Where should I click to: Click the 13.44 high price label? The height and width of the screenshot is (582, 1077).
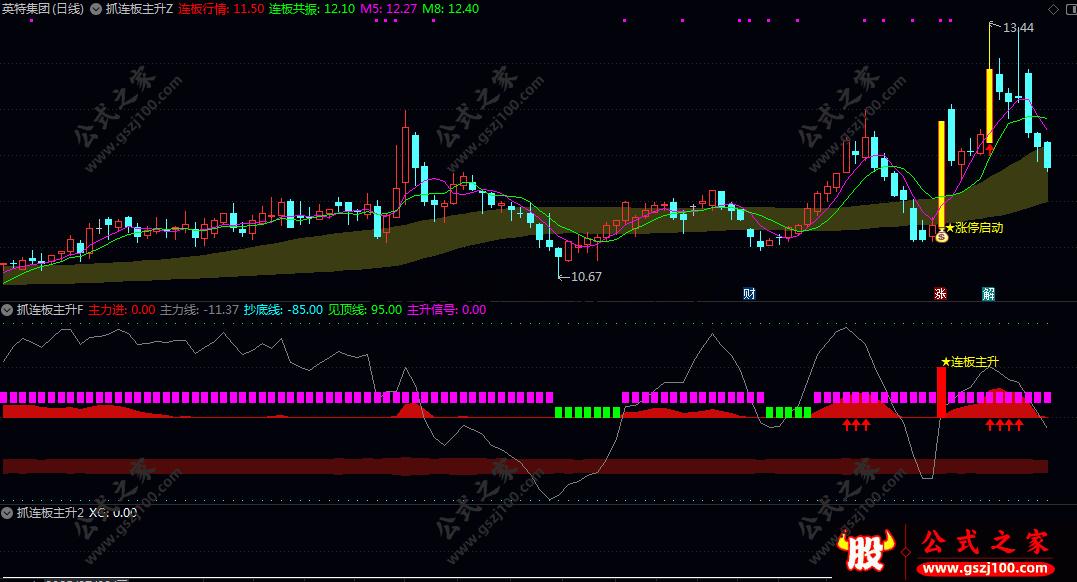(1018, 27)
